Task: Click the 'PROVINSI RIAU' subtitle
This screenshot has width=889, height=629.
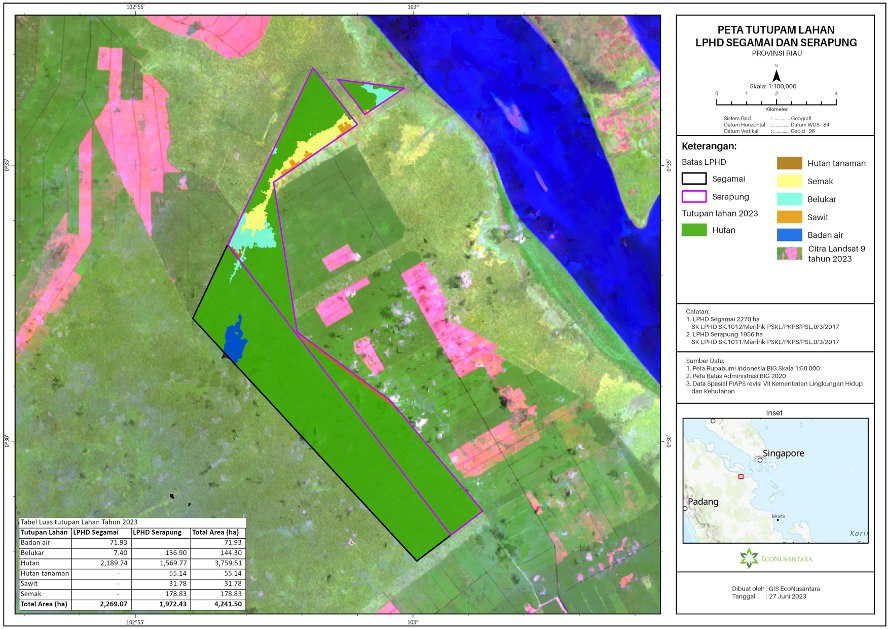Action: [x=777, y=53]
